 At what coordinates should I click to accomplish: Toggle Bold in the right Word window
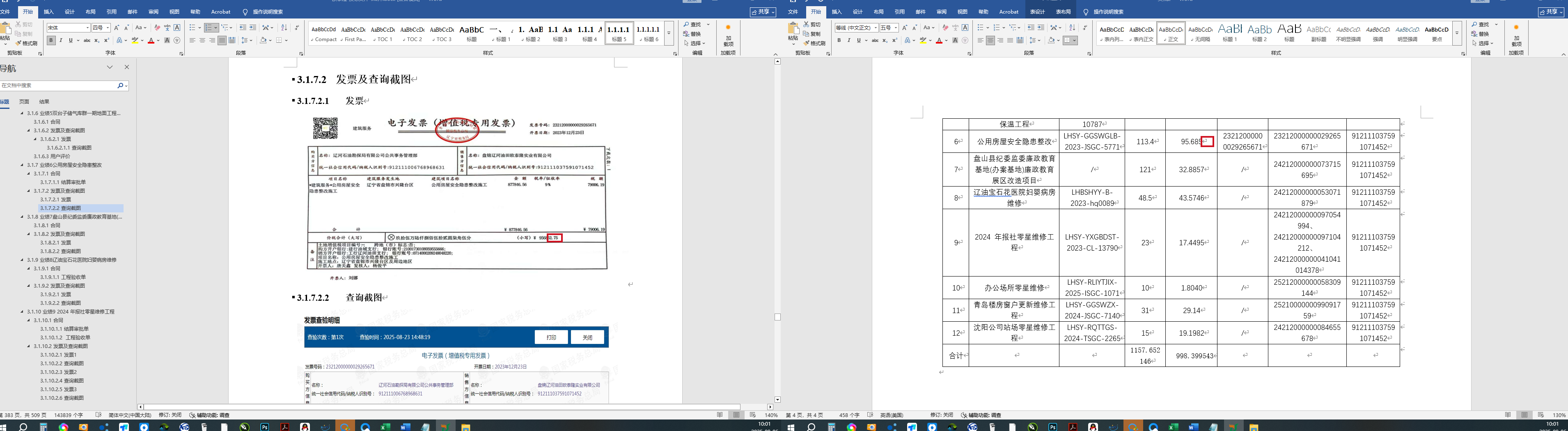(839, 40)
